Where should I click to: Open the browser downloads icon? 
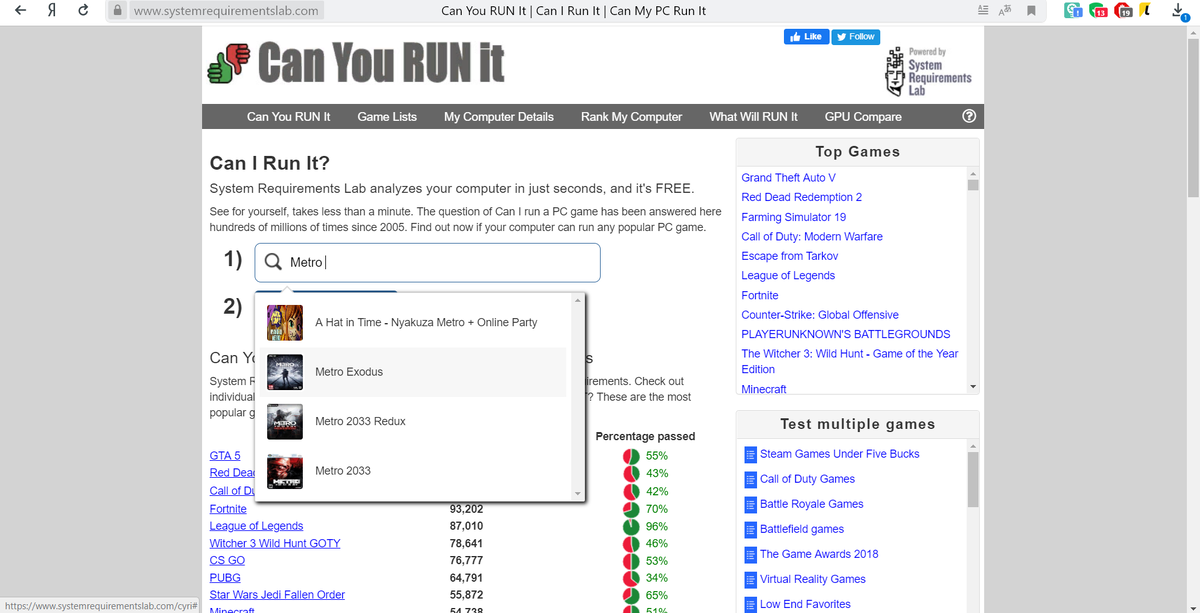pos(1180,11)
